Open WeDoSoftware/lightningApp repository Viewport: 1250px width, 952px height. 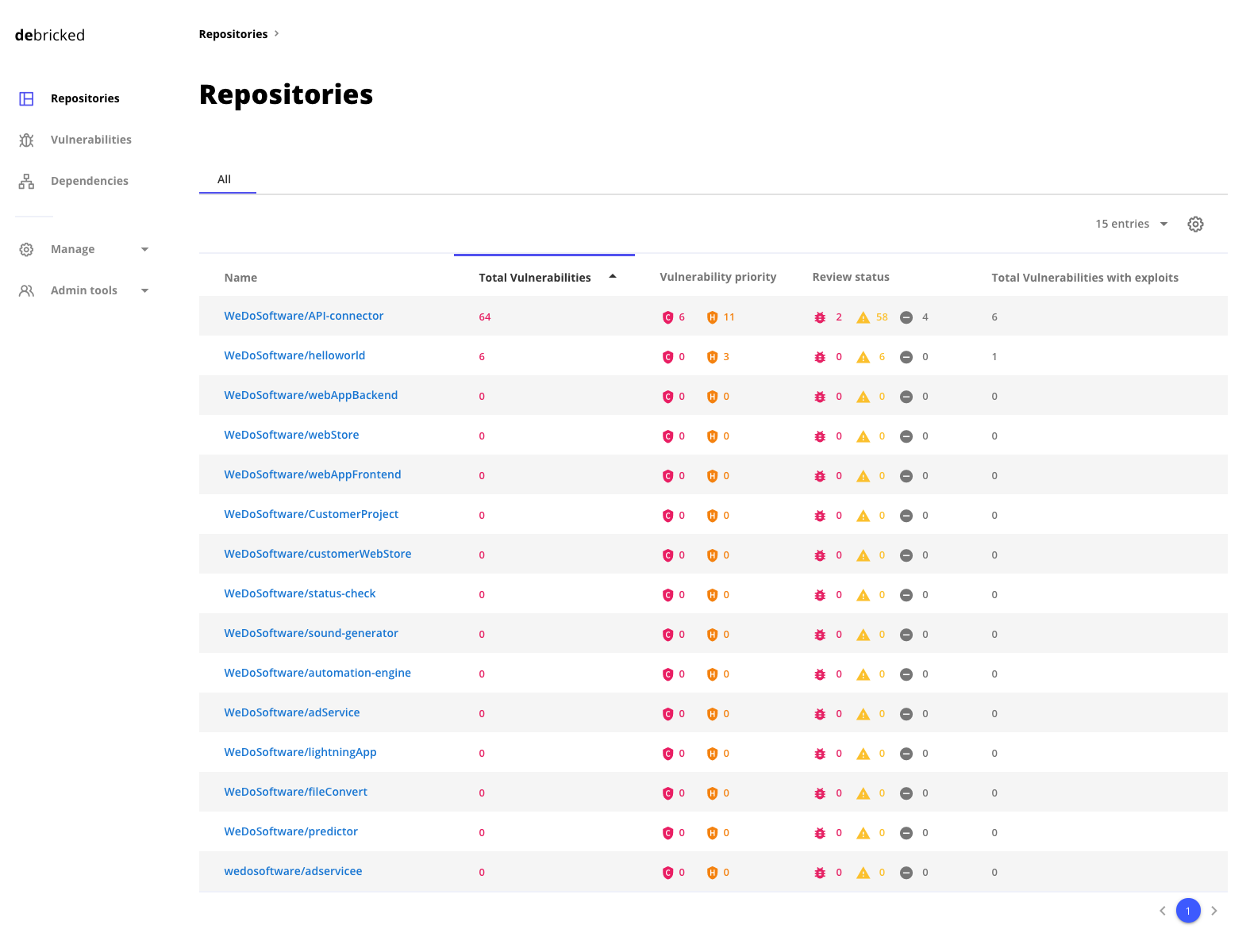[x=300, y=752]
